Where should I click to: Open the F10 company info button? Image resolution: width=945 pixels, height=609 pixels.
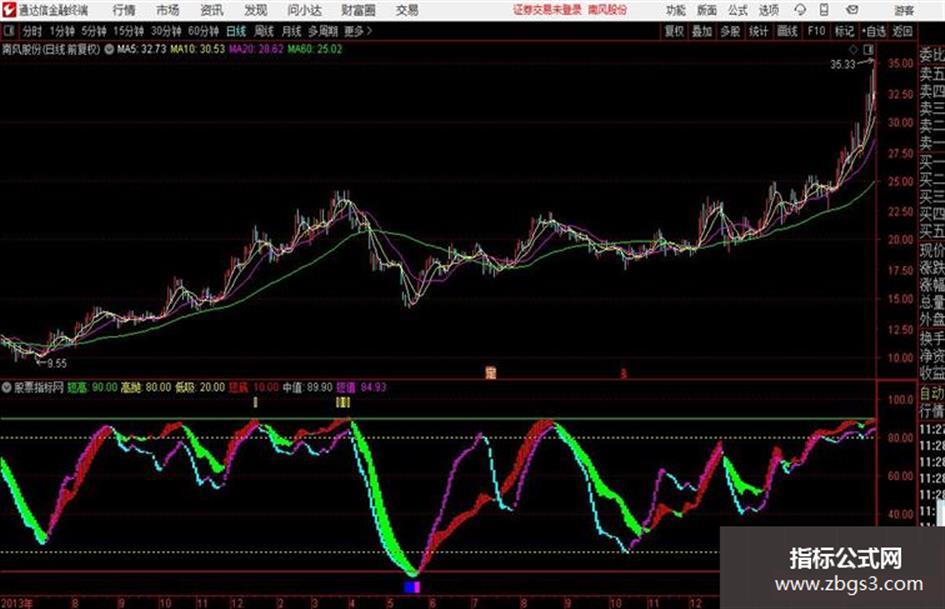[817, 31]
